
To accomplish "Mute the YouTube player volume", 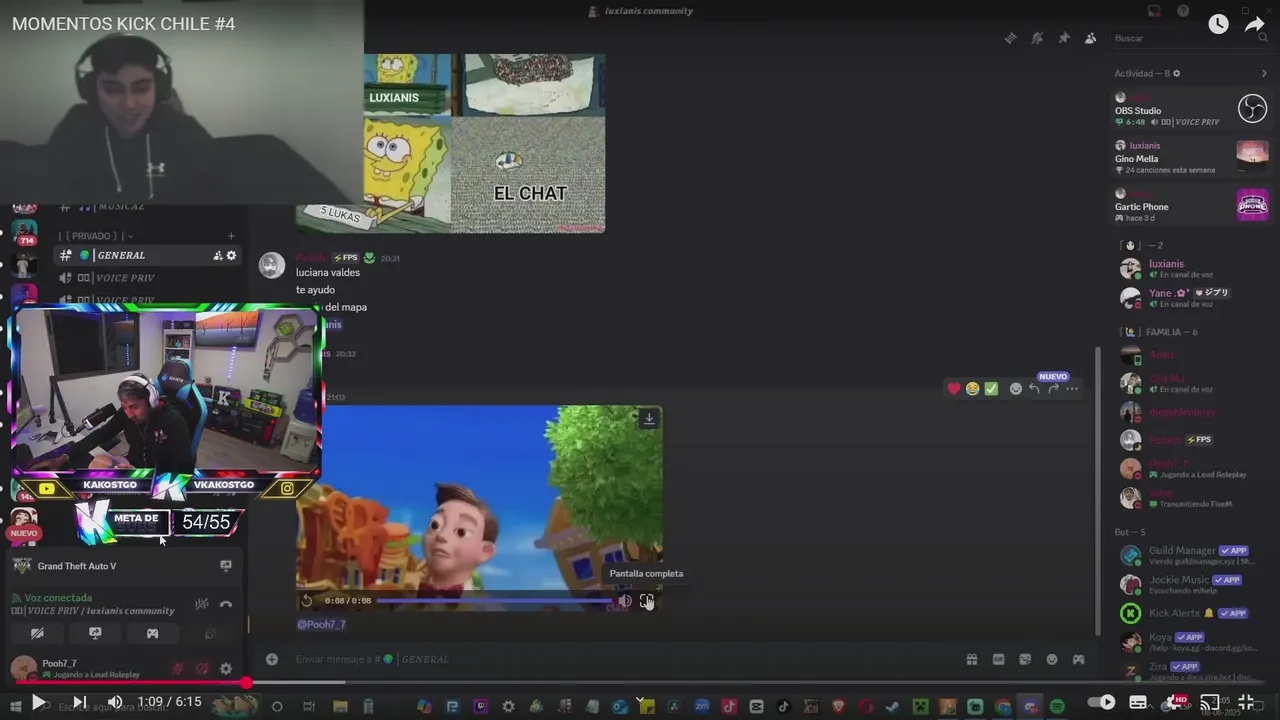I will point(115,702).
